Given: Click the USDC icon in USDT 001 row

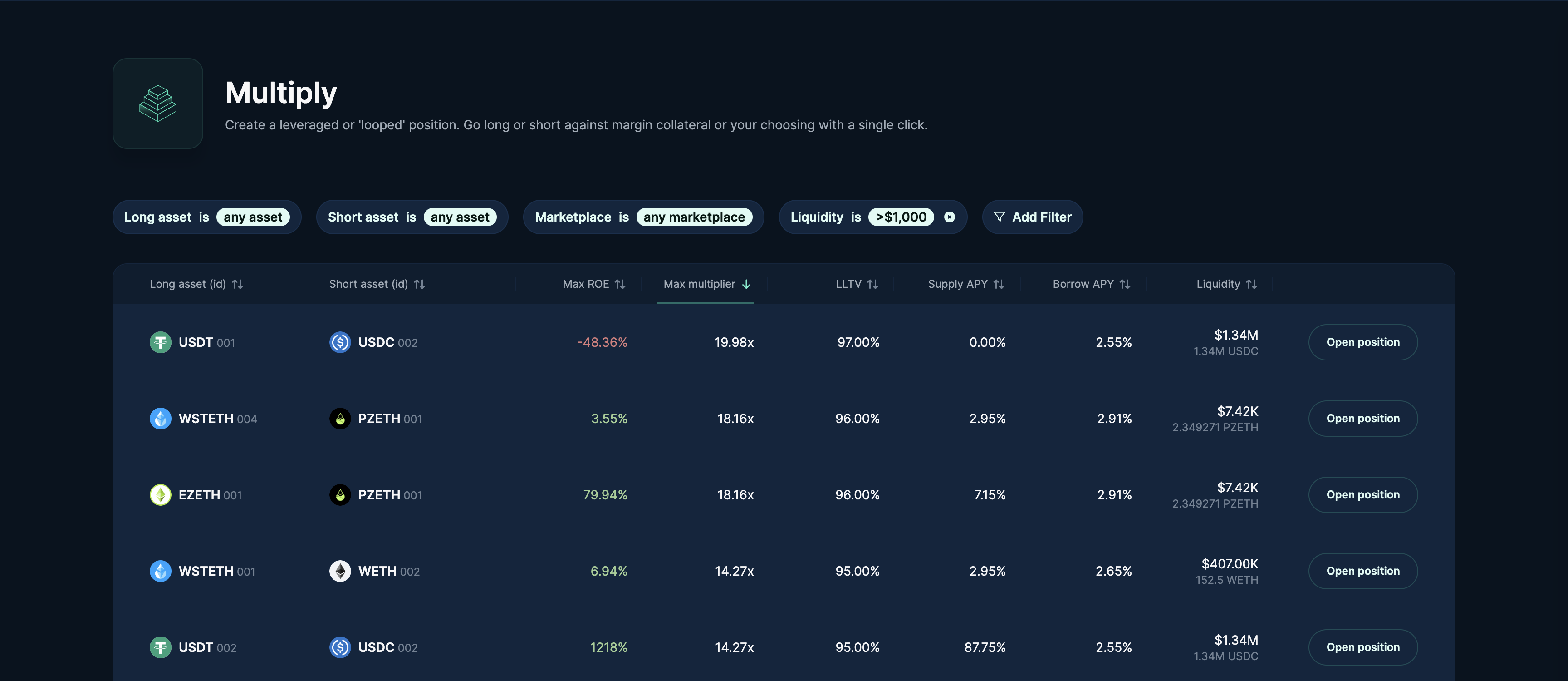Looking at the screenshot, I should pos(340,342).
